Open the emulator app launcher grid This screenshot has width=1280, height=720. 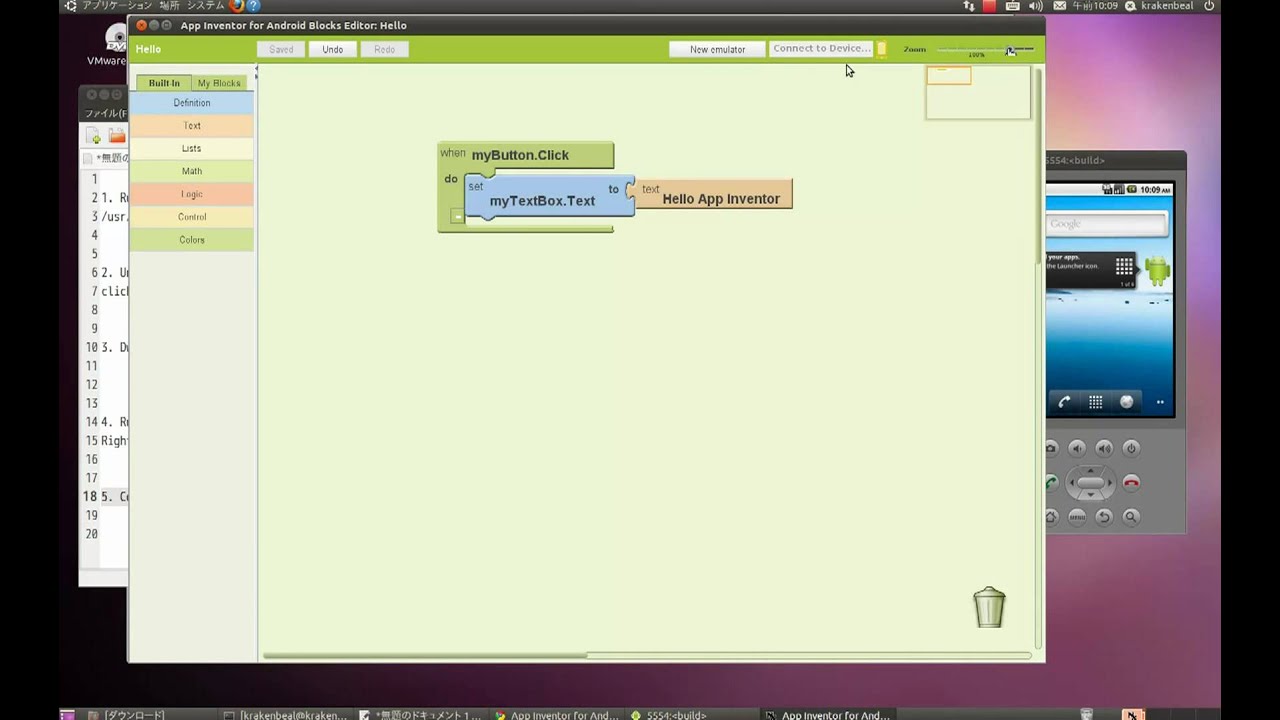pos(1096,402)
